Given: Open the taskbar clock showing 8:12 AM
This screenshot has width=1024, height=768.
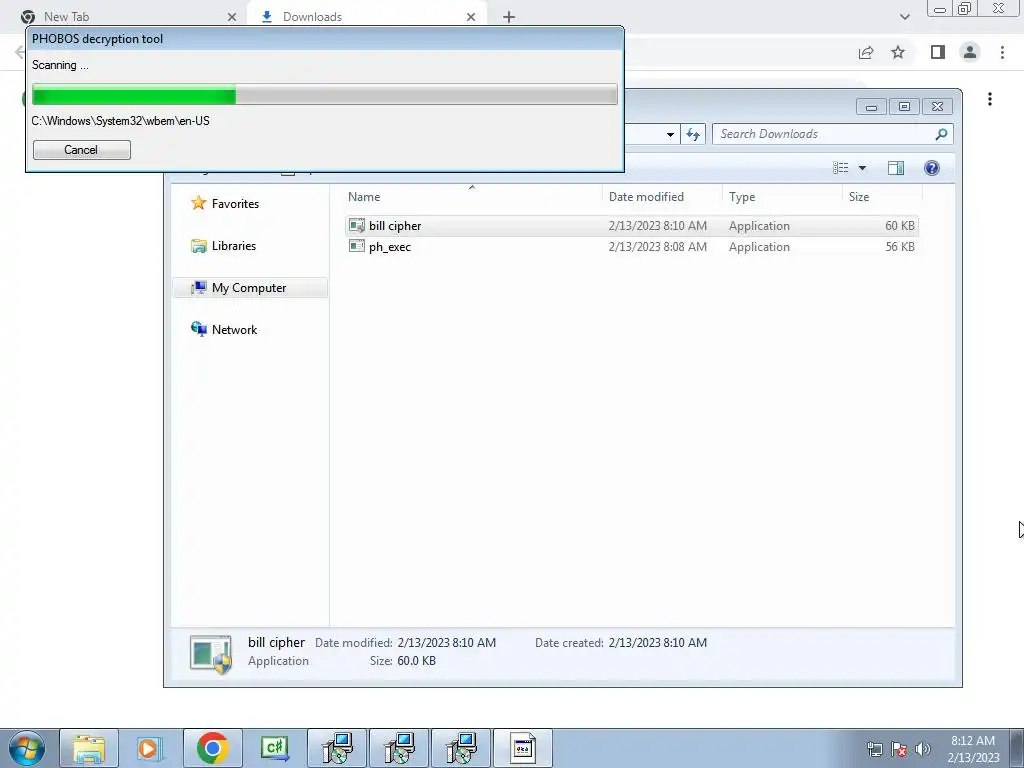Looking at the screenshot, I should coord(973,749).
